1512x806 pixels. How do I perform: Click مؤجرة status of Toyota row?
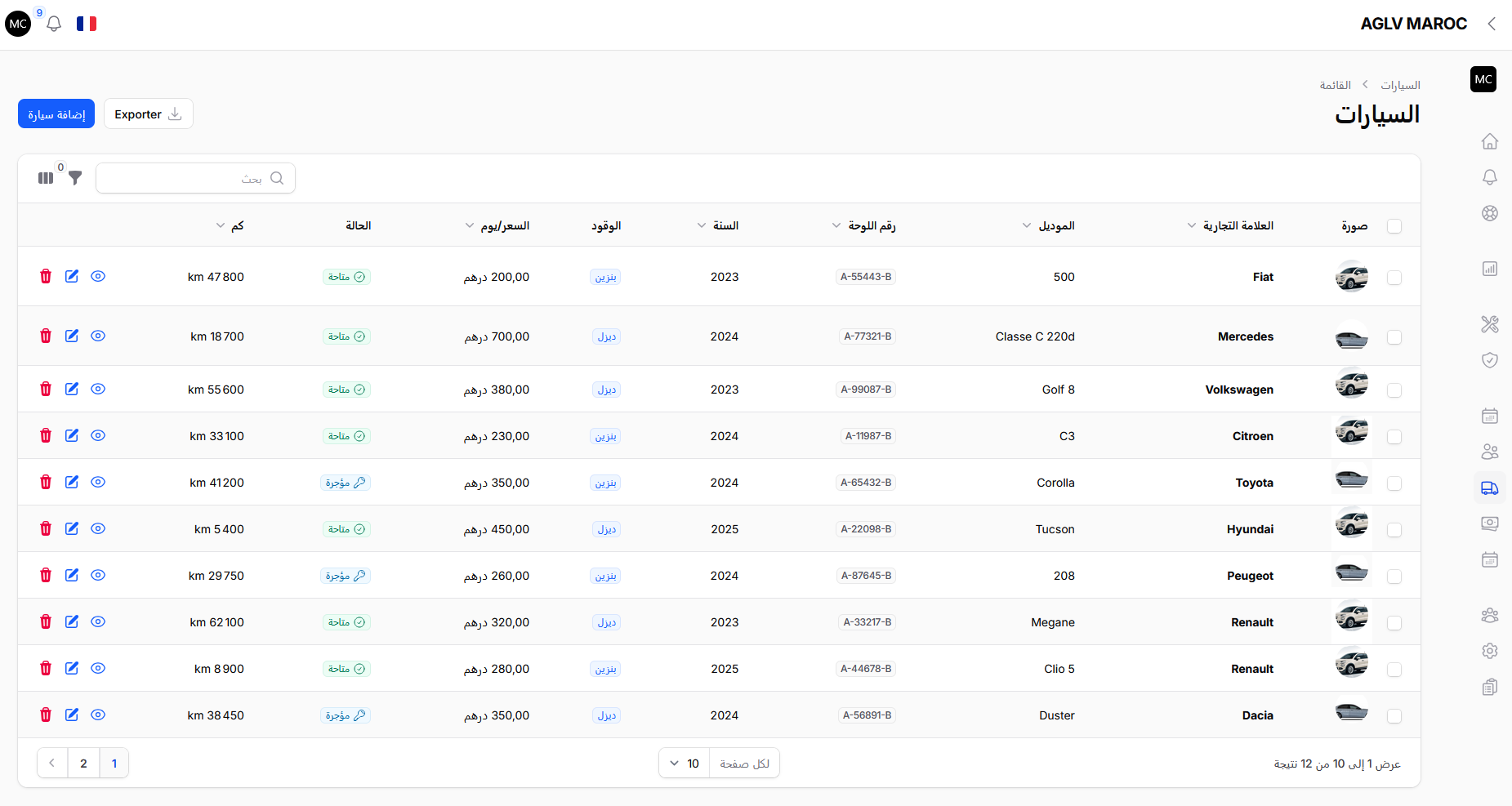pos(346,483)
